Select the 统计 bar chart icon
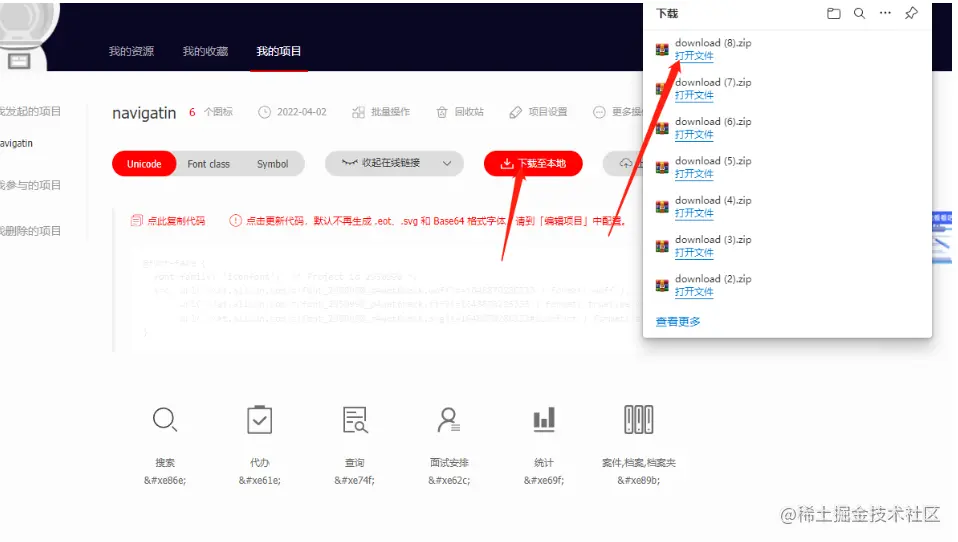Image resolution: width=958 pixels, height=542 pixels. click(544, 420)
